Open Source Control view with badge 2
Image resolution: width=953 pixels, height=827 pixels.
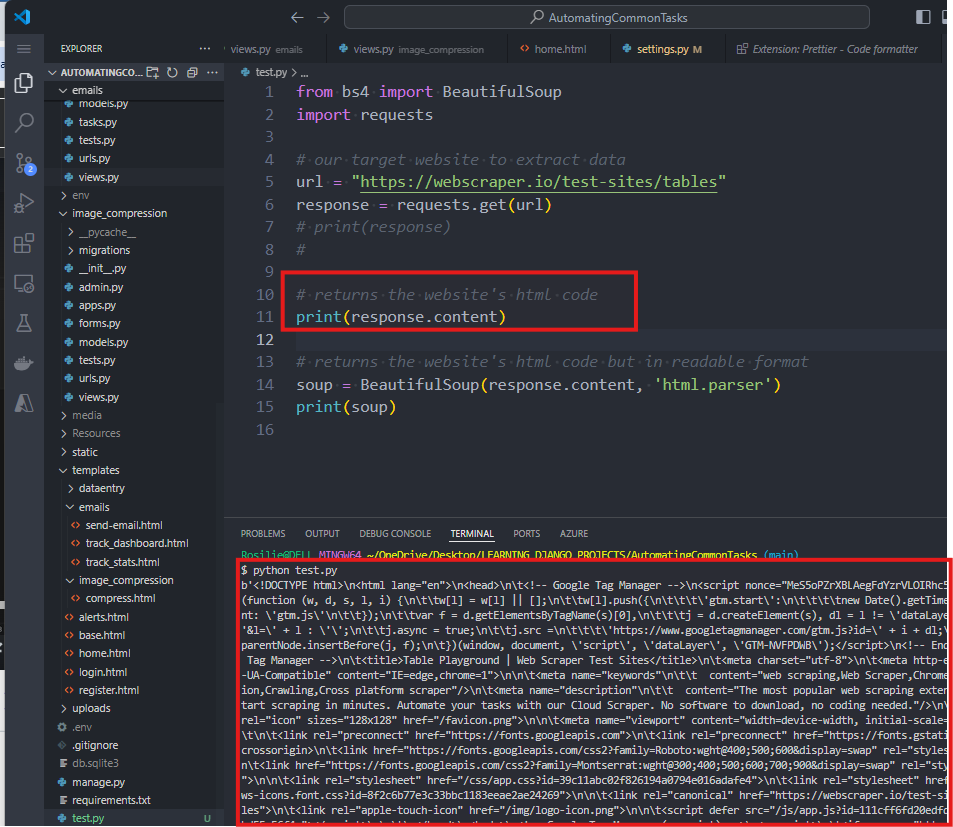coord(24,163)
